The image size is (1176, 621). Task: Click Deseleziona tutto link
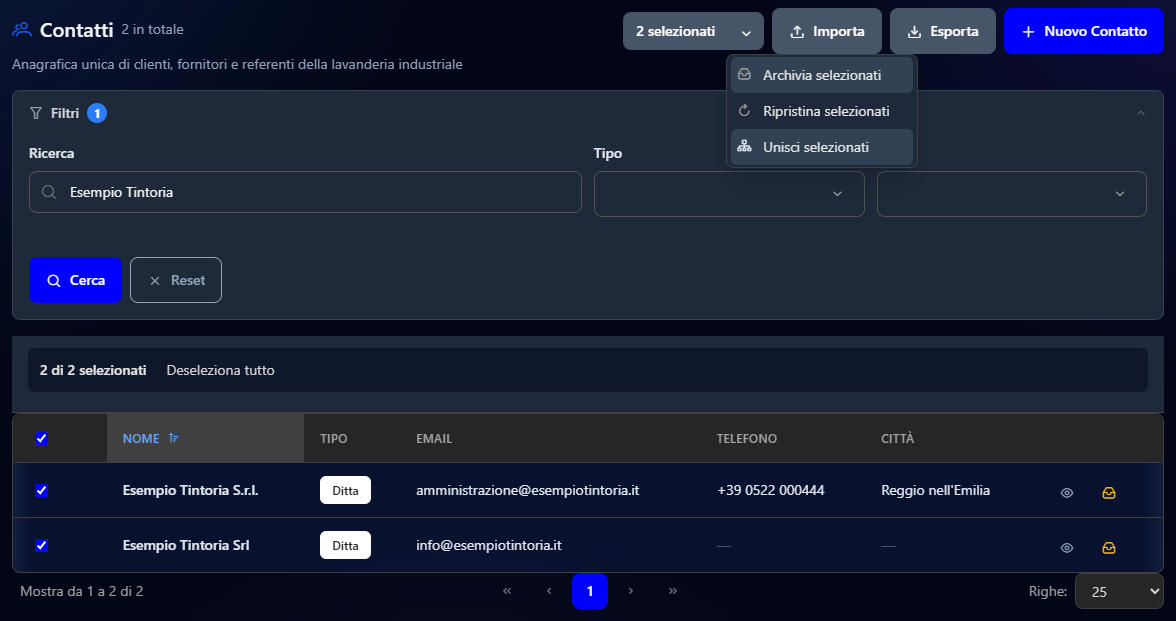pos(220,370)
